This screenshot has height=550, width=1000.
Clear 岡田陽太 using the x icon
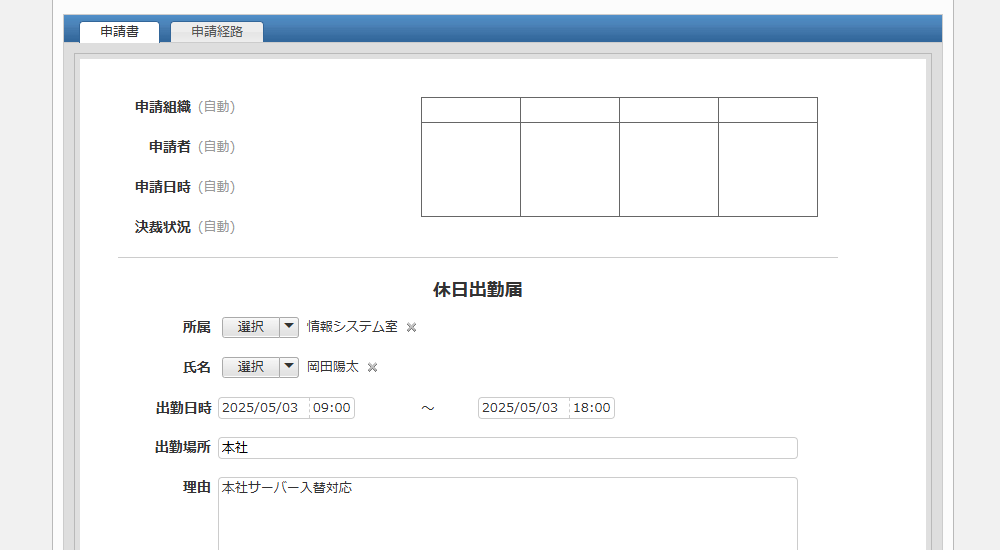[x=372, y=368]
